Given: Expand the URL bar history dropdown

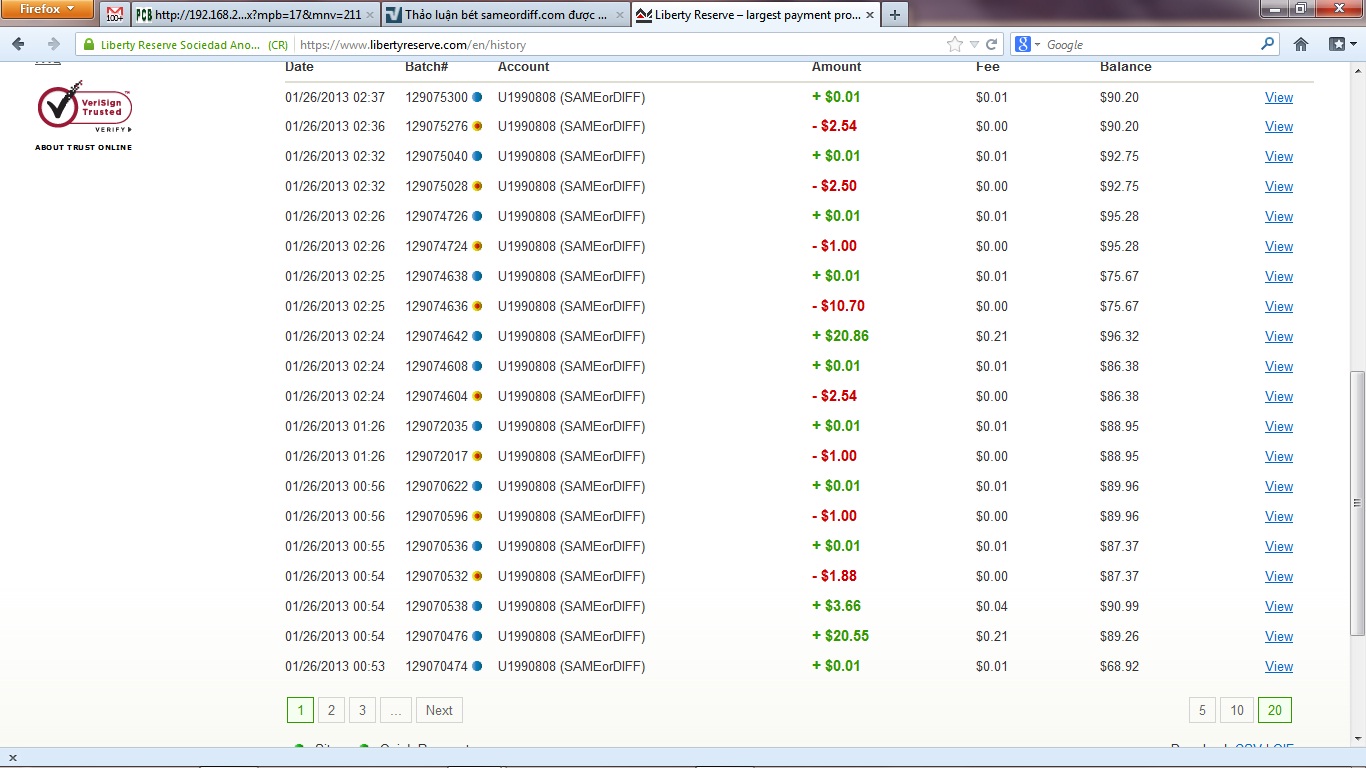Looking at the screenshot, I should pos(974,44).
